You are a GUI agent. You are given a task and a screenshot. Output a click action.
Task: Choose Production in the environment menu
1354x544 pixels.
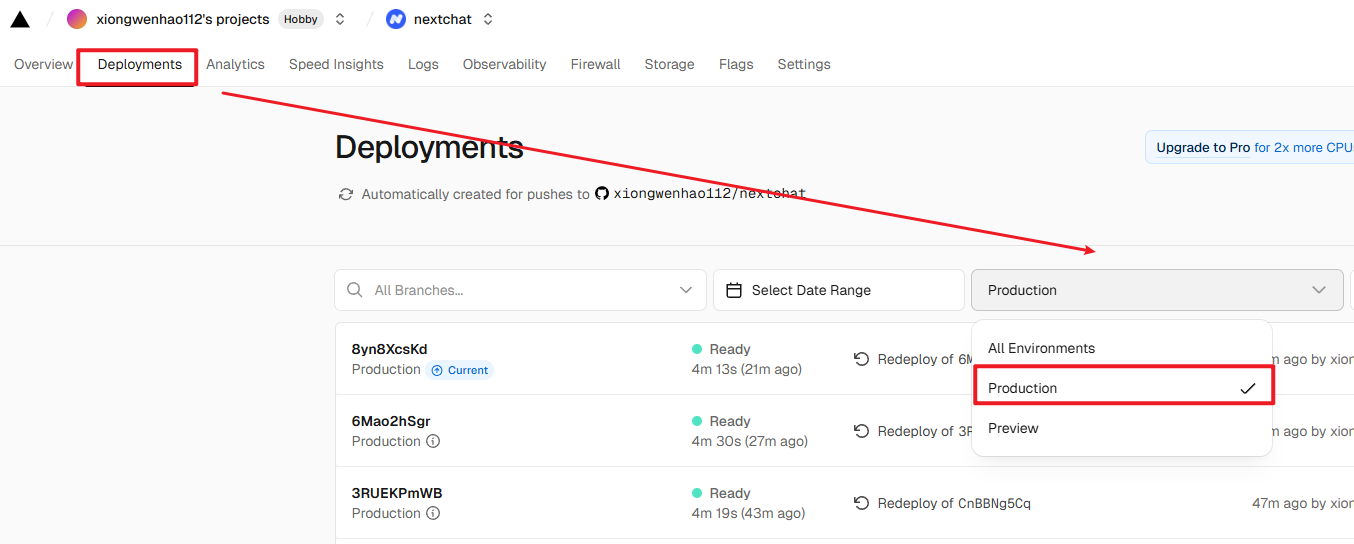click(x=1122, y=388)
